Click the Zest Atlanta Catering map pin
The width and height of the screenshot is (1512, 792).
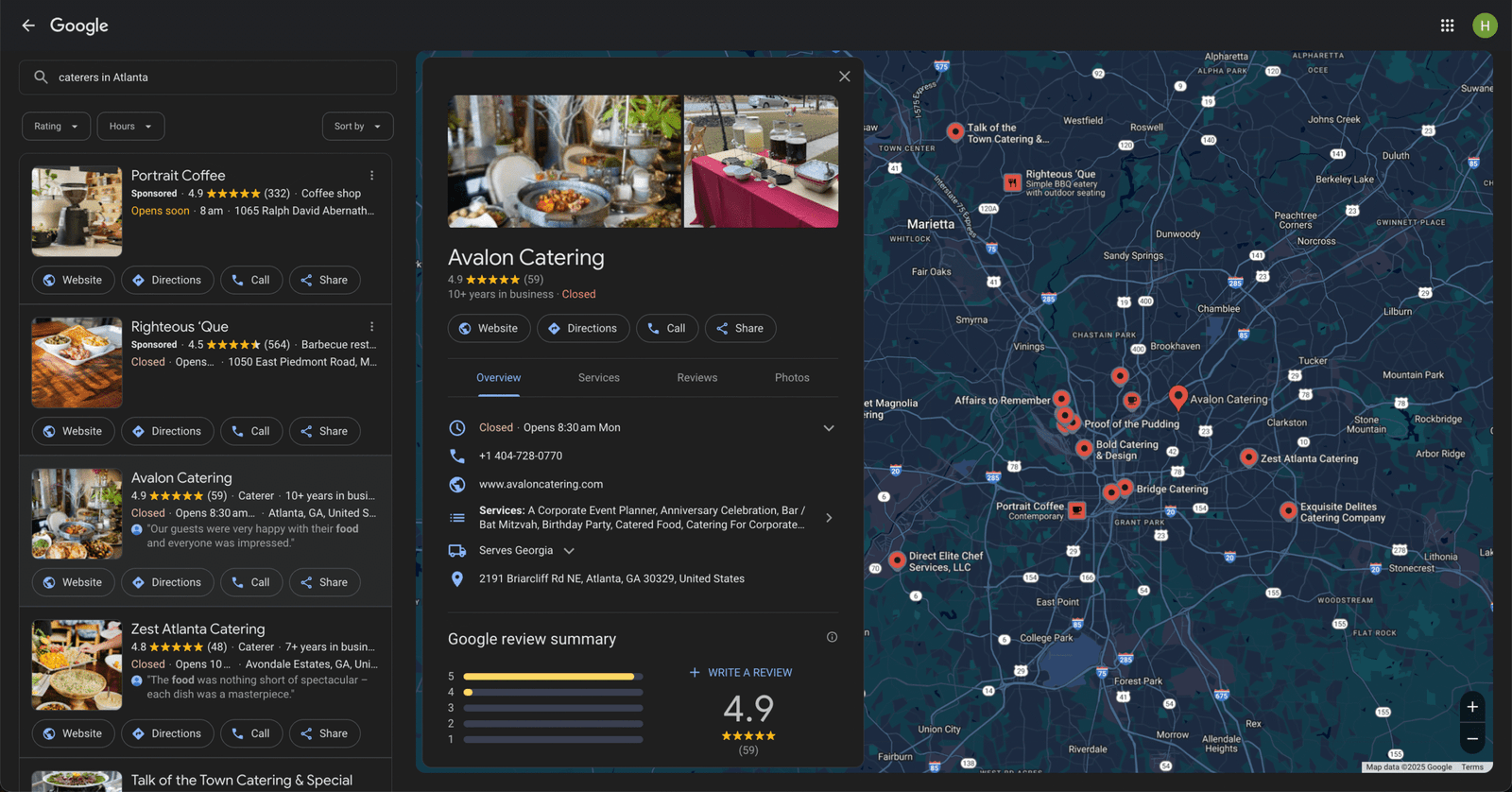tap(1248, 457)
